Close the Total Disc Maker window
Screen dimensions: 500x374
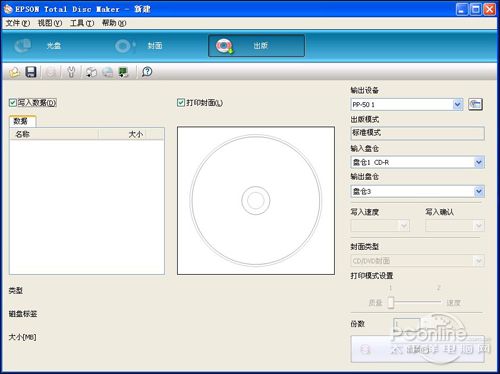click(489, 9)
